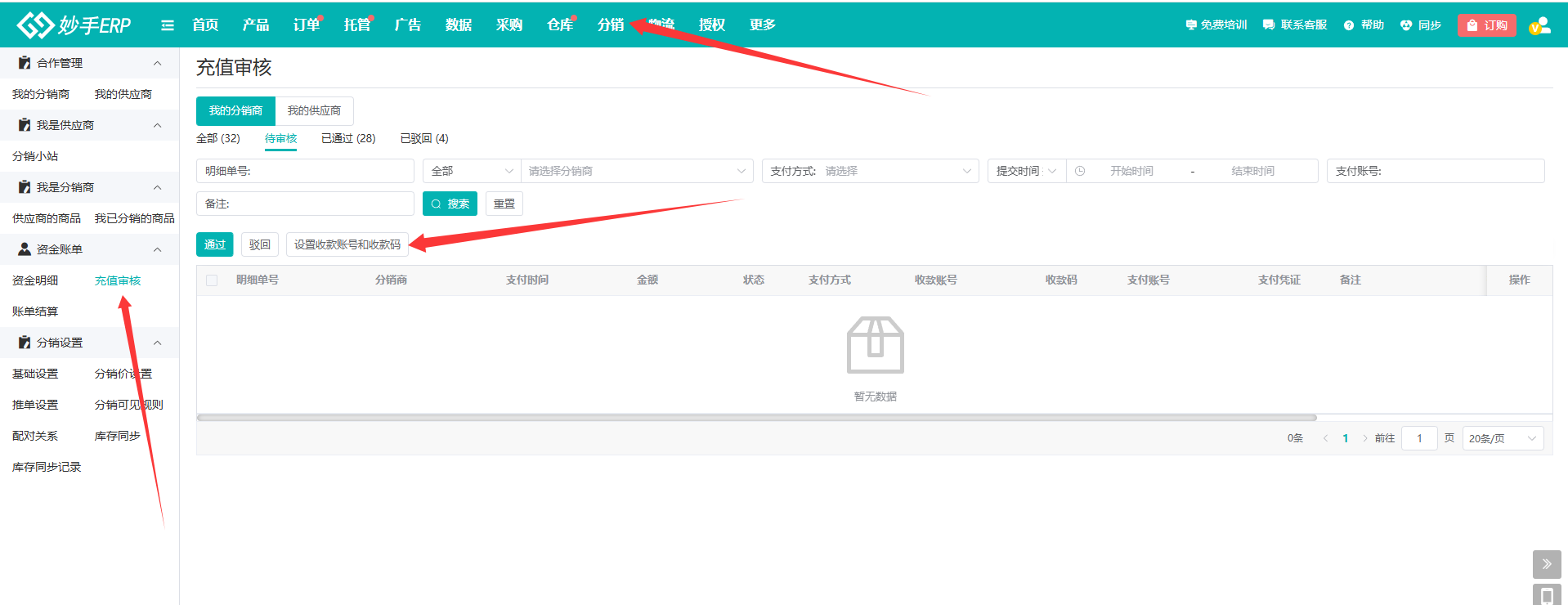
Task: Open the 帮助 help icon
Action: tap(1349, 25)
